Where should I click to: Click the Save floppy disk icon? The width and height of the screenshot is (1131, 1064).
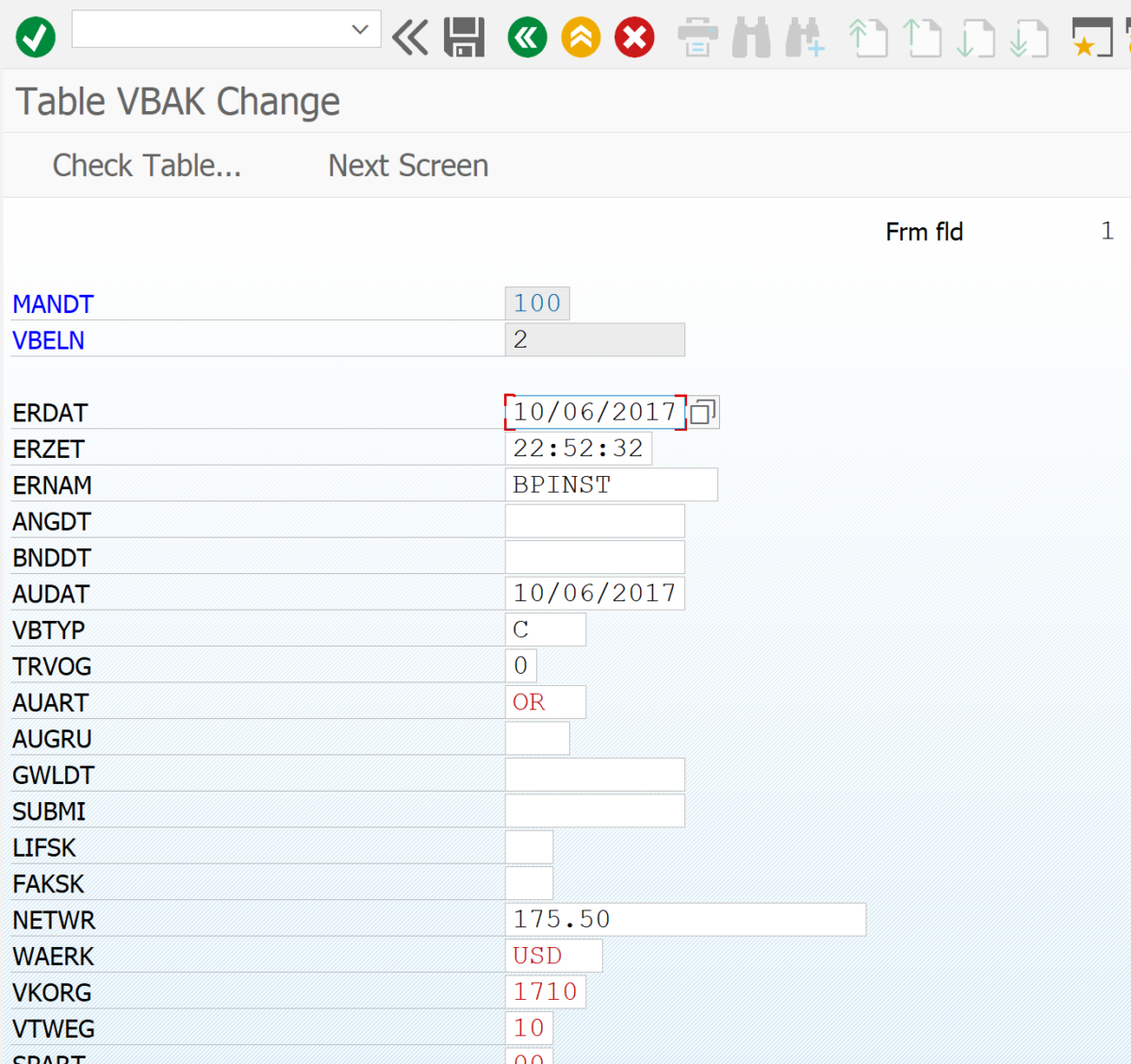point(464,39)
